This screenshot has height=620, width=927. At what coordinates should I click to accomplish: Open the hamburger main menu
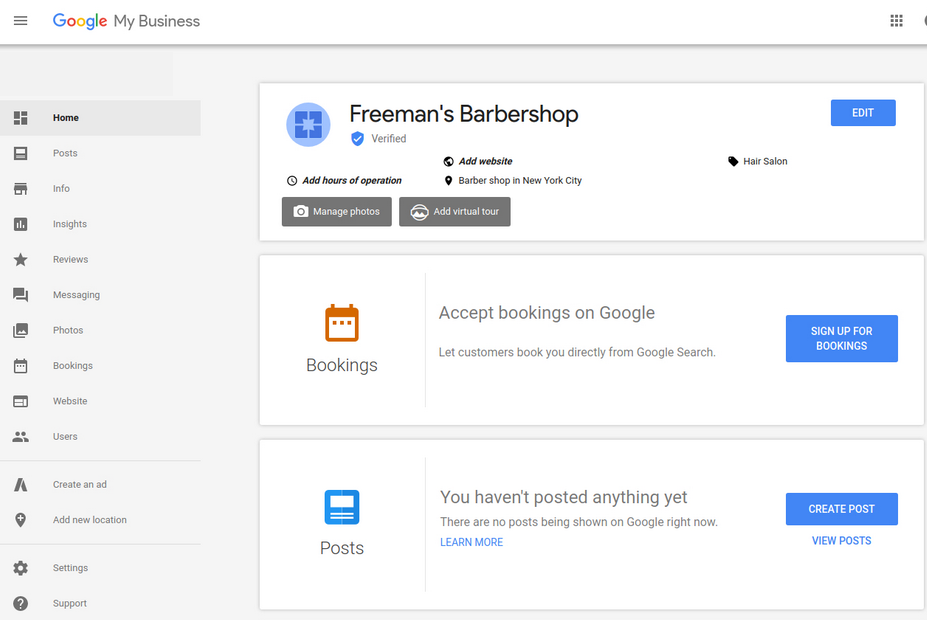click(x=21, y=21)
